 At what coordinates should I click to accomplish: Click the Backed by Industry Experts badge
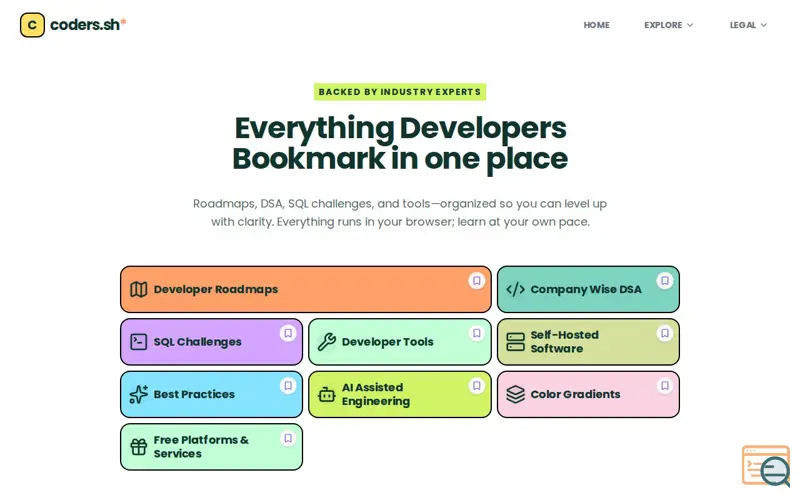point(399,92)
